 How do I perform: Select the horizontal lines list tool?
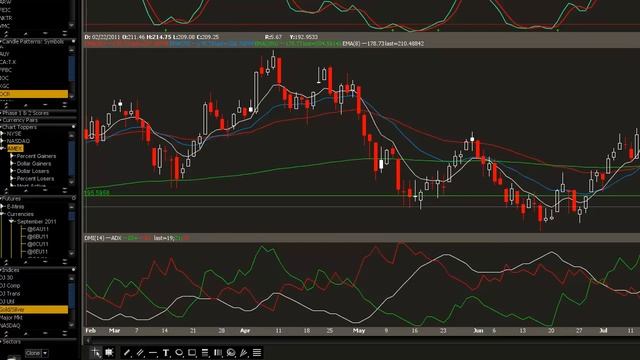click(257, 353)
